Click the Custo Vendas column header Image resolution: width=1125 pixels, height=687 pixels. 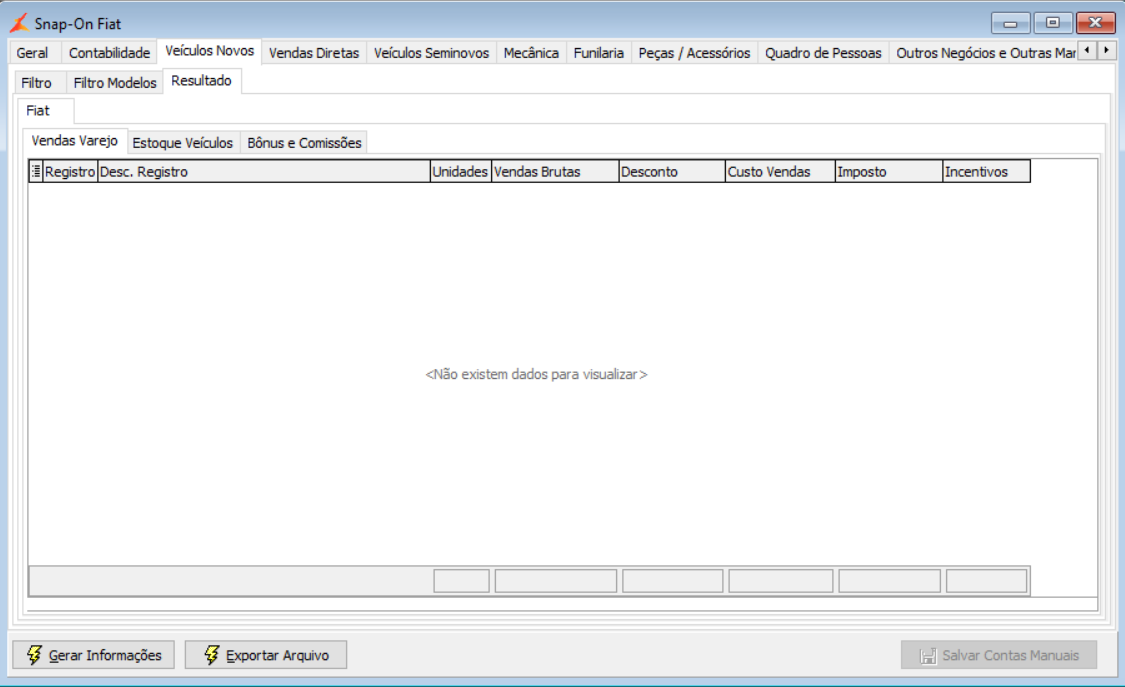coord(781,171)
